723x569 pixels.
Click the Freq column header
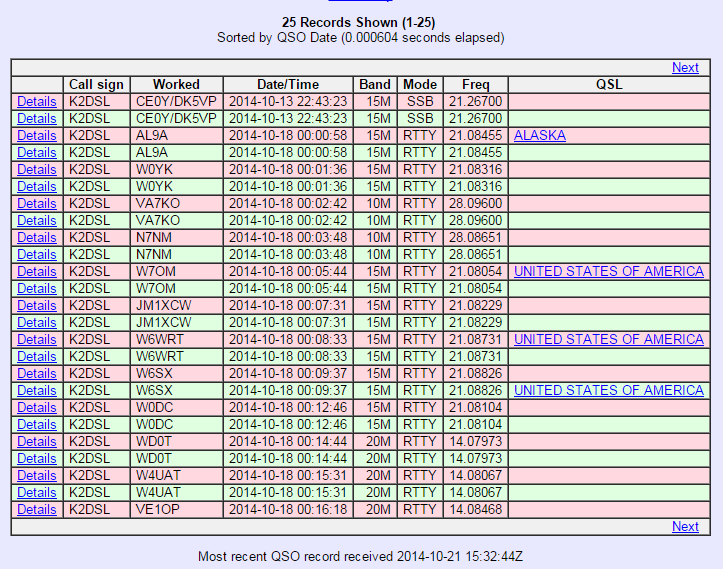tap(475, 84)
